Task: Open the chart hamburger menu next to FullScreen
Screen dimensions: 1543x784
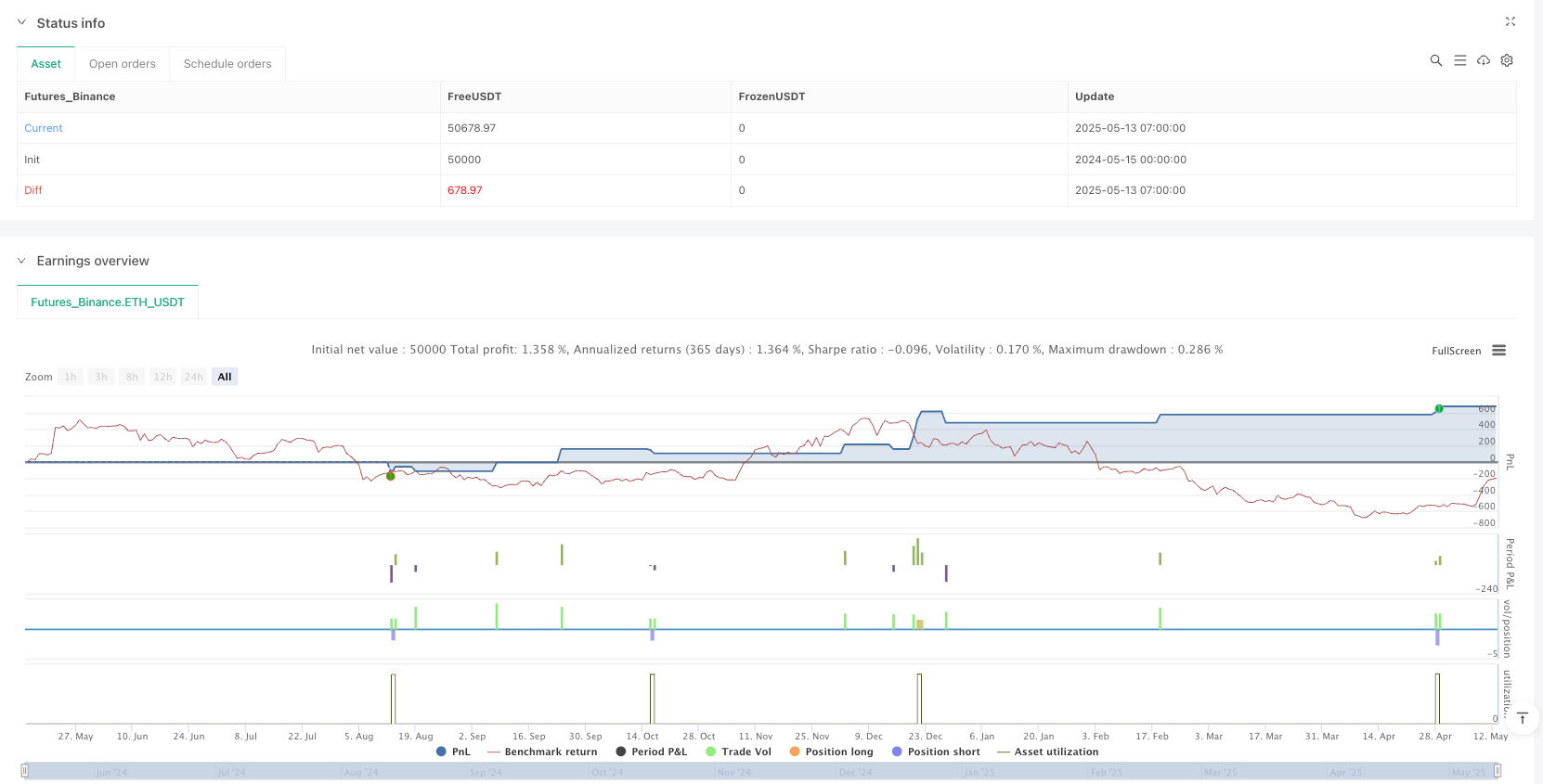Action: [x=1498, y=351]
